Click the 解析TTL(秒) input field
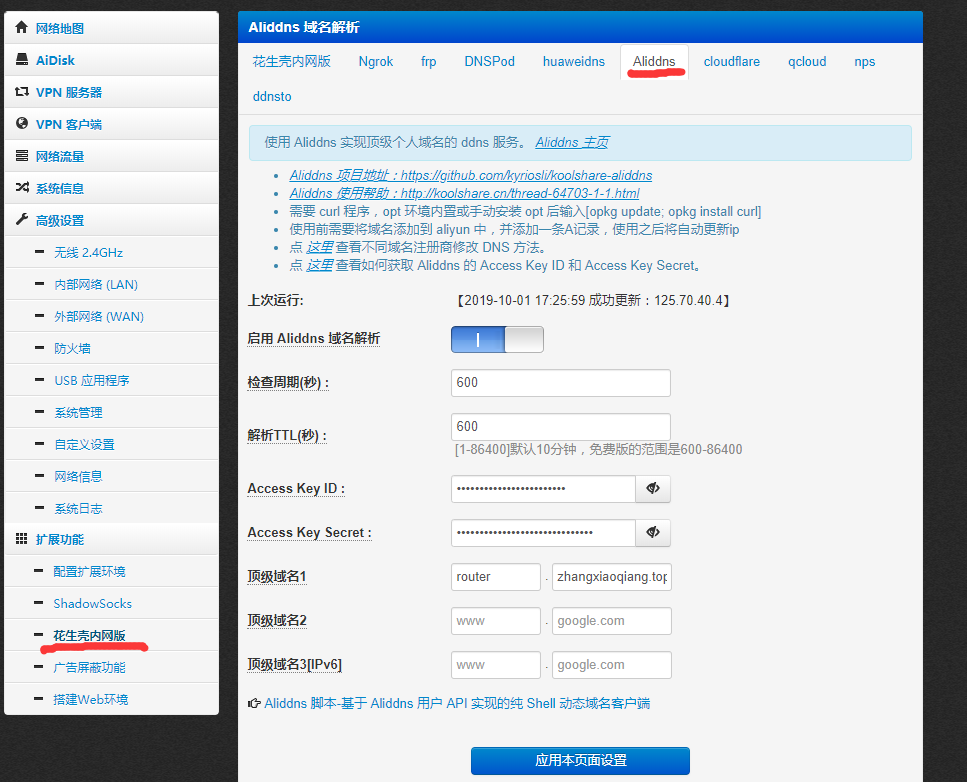967x782 pixels. tap(561, 427)
